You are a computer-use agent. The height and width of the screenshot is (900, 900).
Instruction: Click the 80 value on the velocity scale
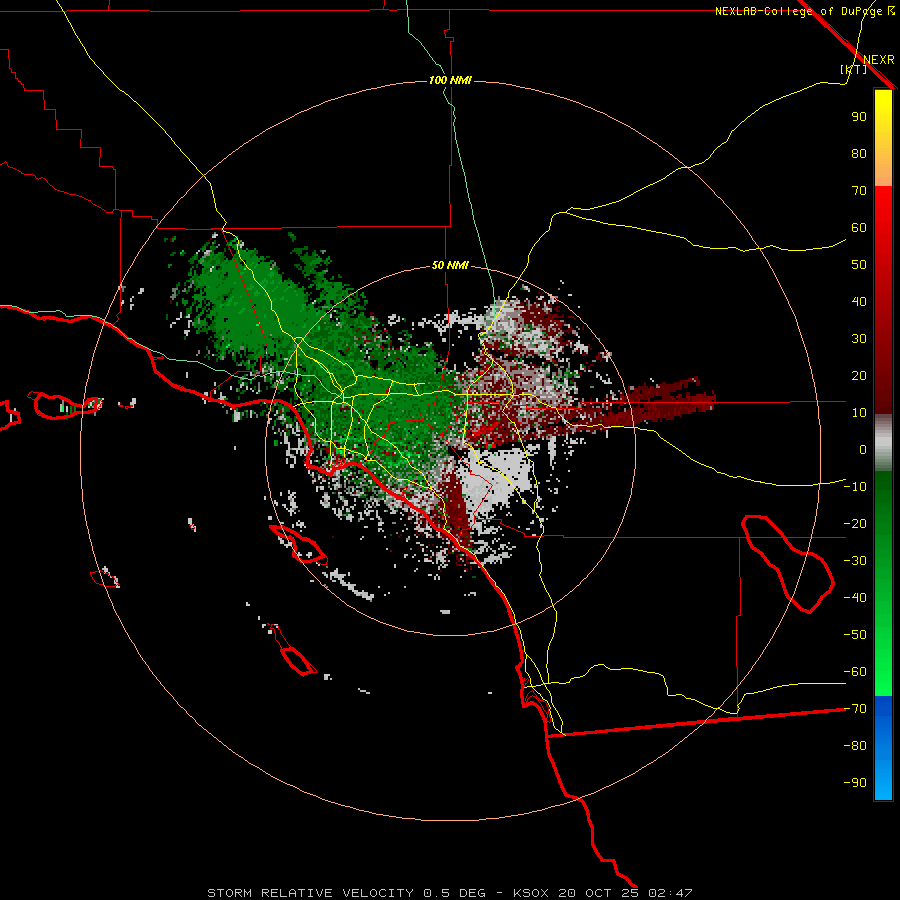click(859, 154)
